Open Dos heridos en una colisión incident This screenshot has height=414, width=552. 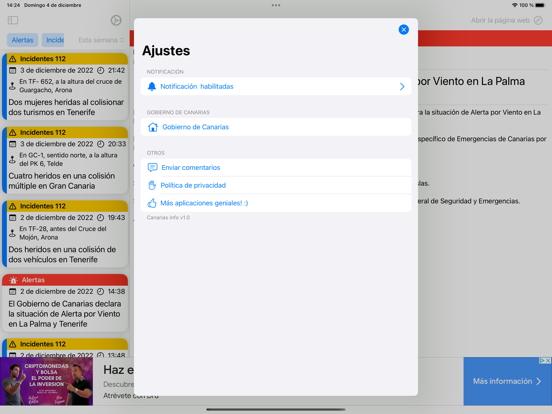tap(65, 234)
